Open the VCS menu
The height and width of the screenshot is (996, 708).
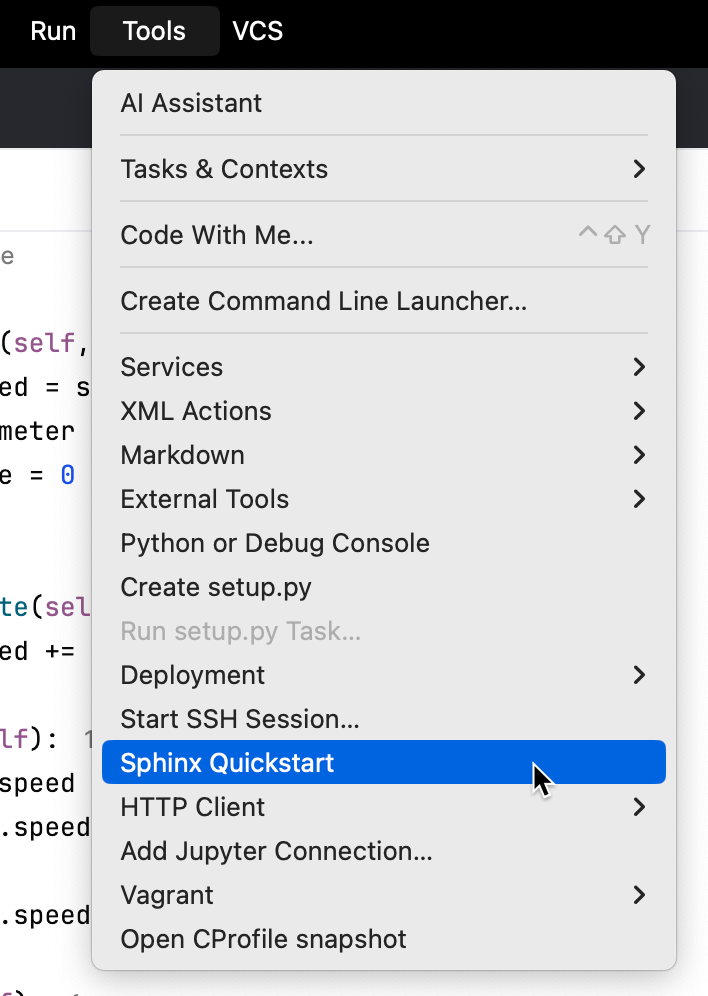click(x=257, y=31)
